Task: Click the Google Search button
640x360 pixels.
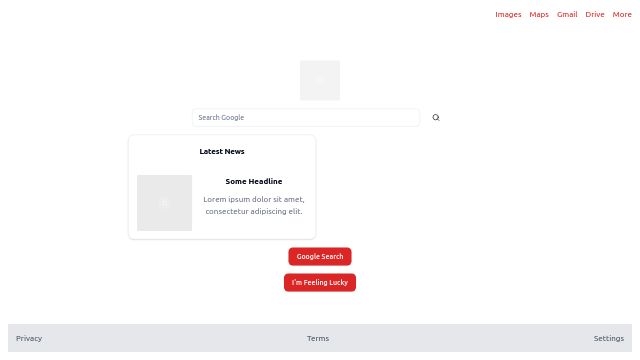Action: 320,256
